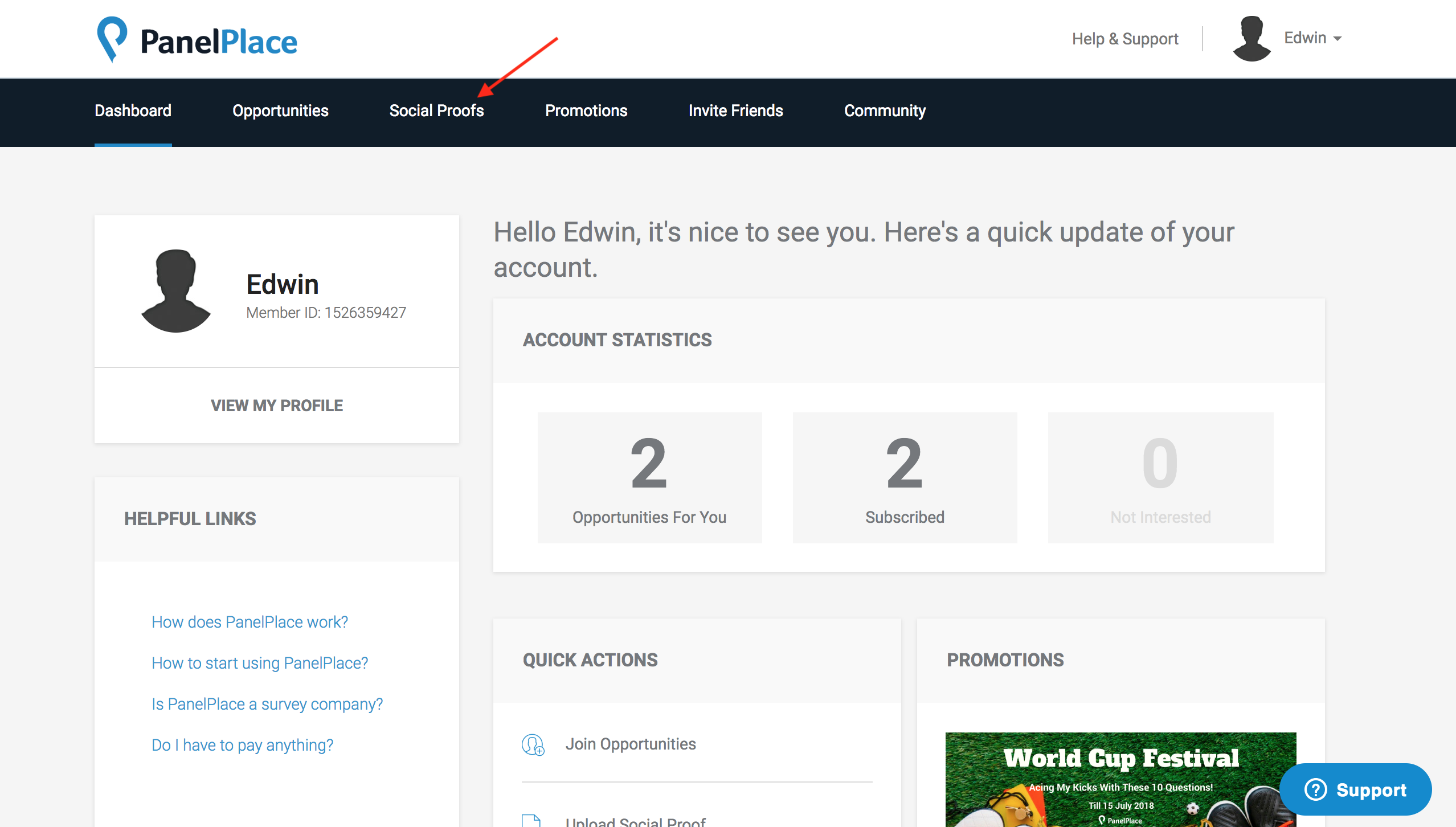Screen dimensions: 1456x827
Task: Open 'Do I have to pay anything?' link
Action: [242, 745]
